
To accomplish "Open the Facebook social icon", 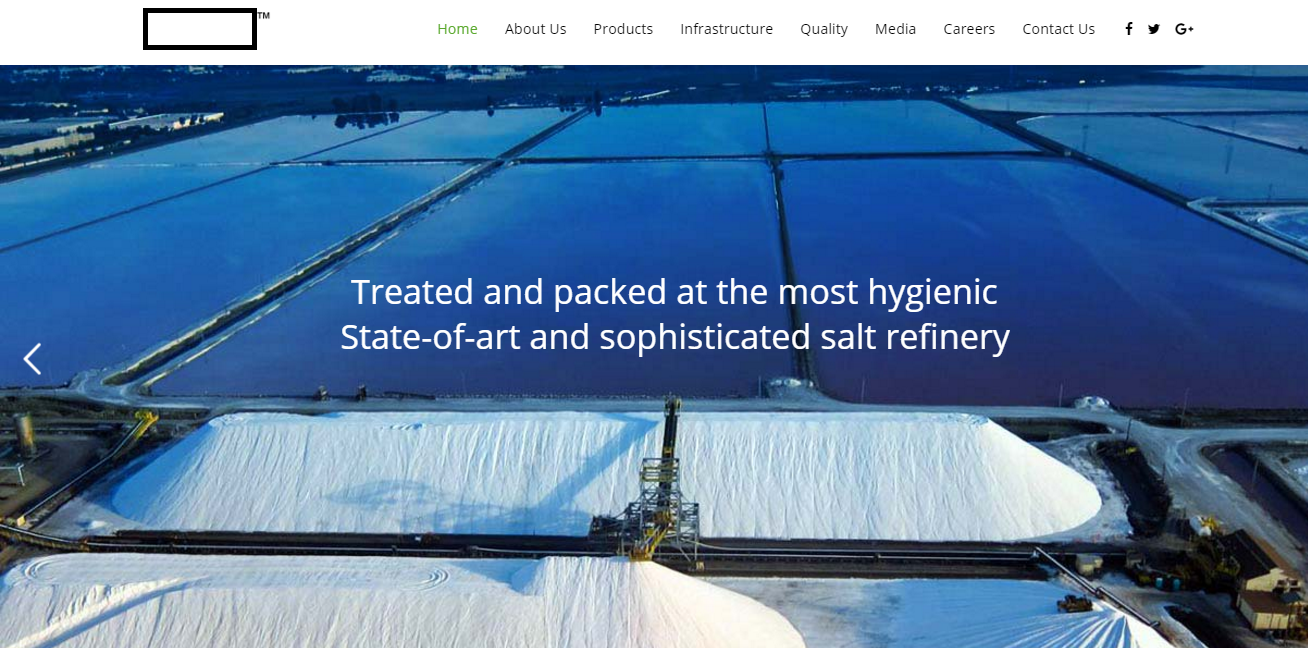I will (x=1129, y=29).
